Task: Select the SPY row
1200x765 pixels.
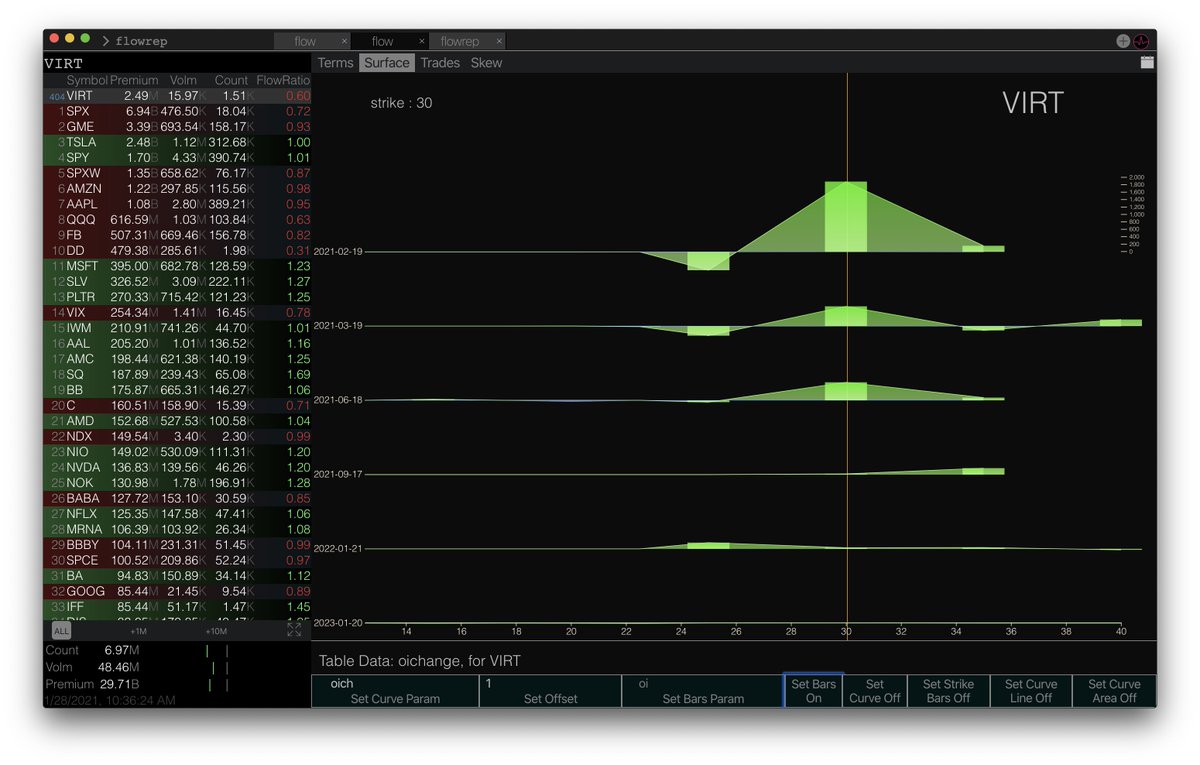Action: [177, 158]
